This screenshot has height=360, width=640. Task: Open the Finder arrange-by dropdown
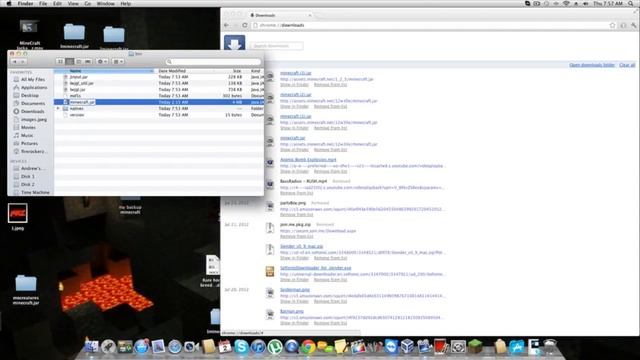click(x=118, y=62)
